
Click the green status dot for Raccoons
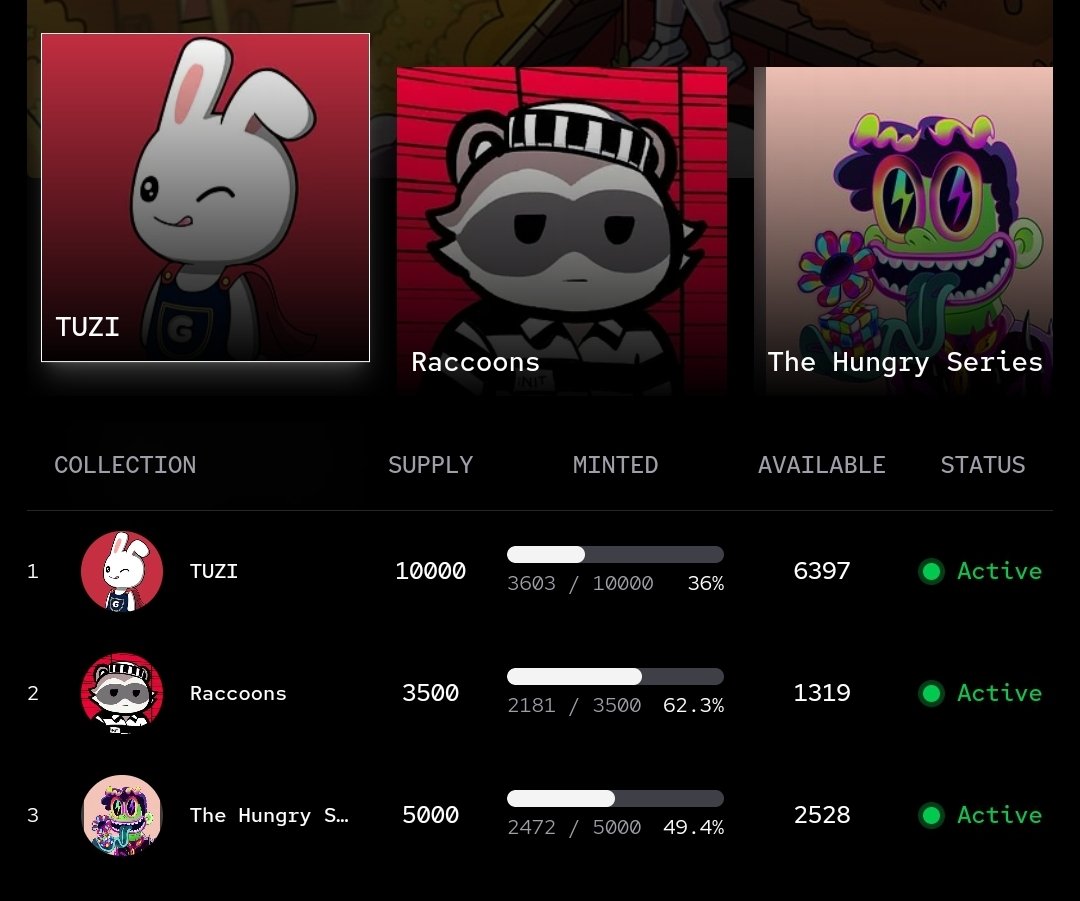931,693
